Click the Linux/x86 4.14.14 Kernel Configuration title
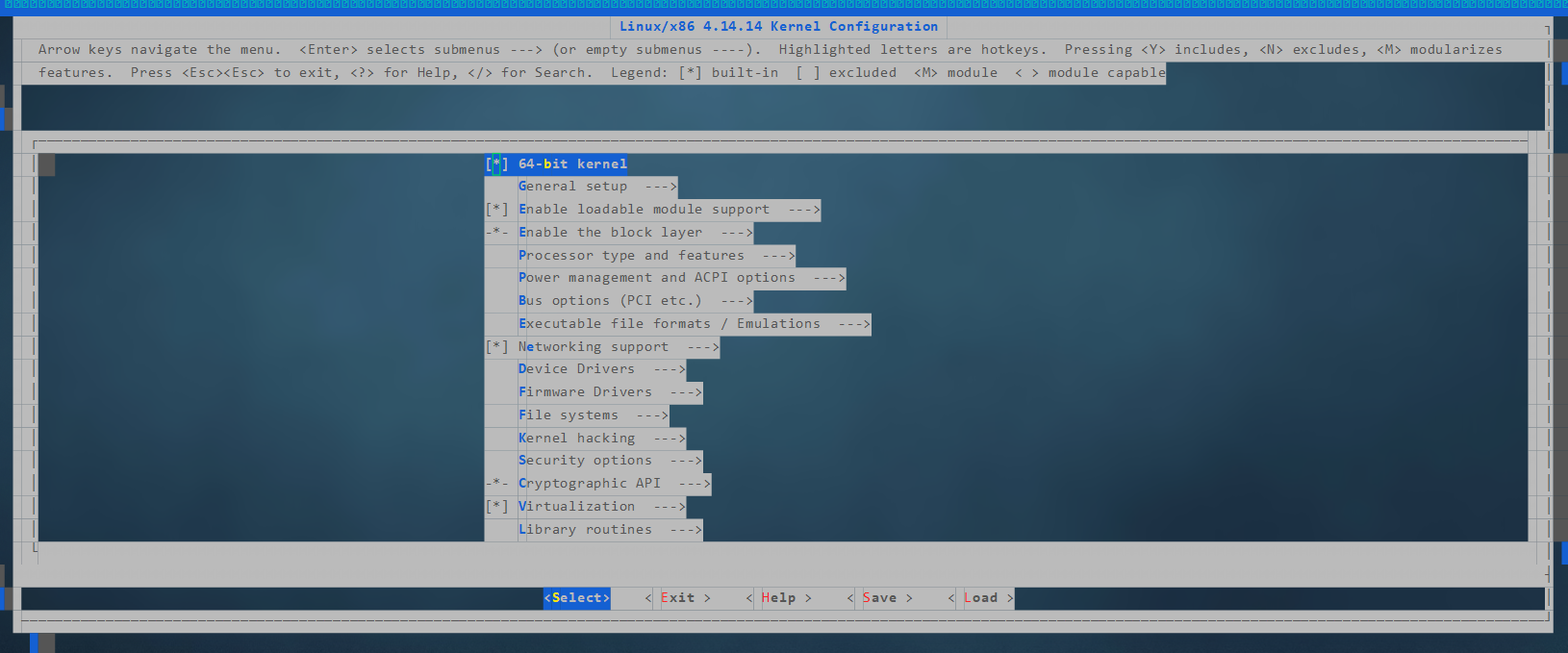This screenshot has height=653, width=1568. click(x=778, y=27)
